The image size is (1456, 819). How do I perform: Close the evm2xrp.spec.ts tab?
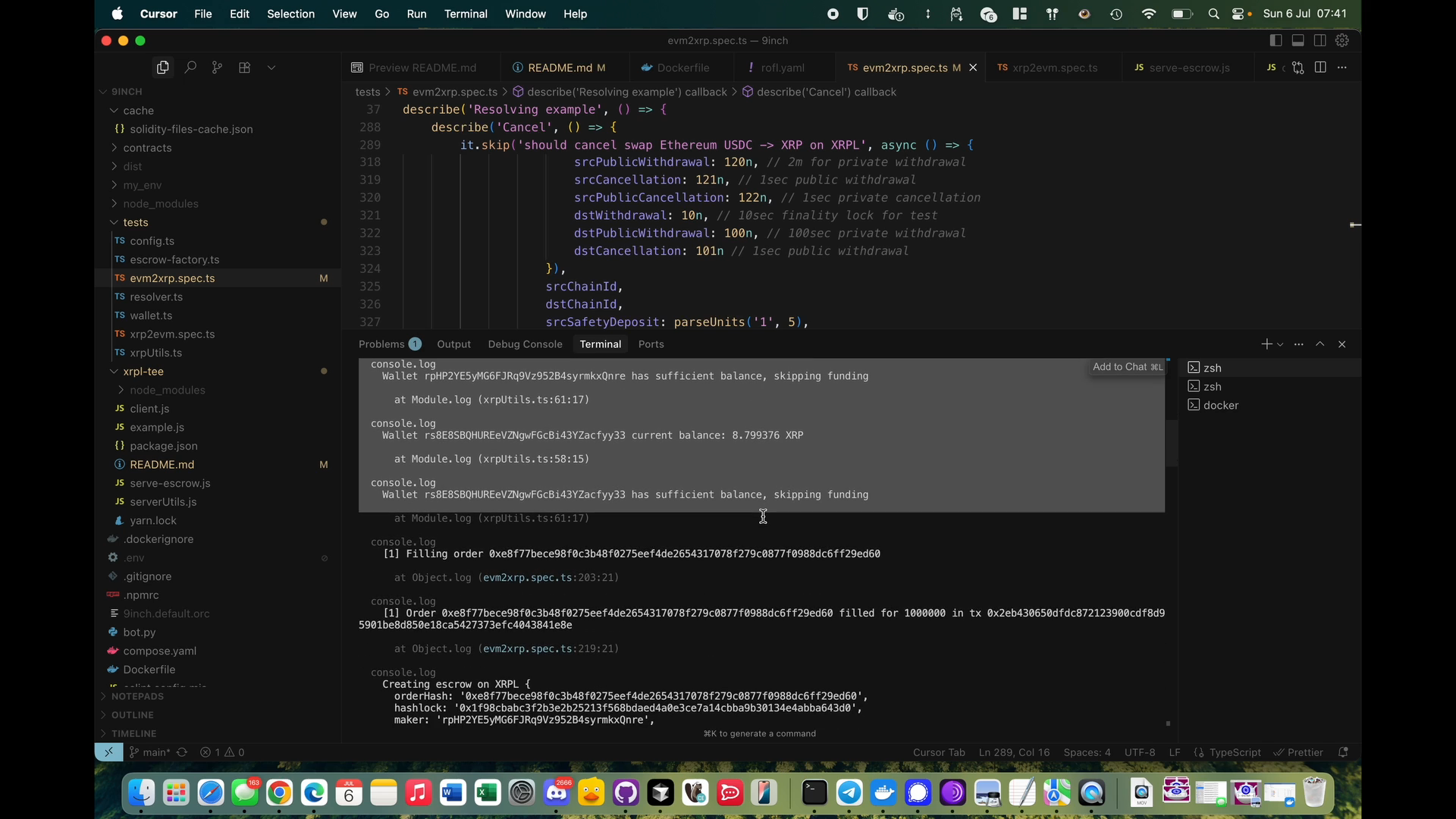pyautogui.click(x=973, y=67)
